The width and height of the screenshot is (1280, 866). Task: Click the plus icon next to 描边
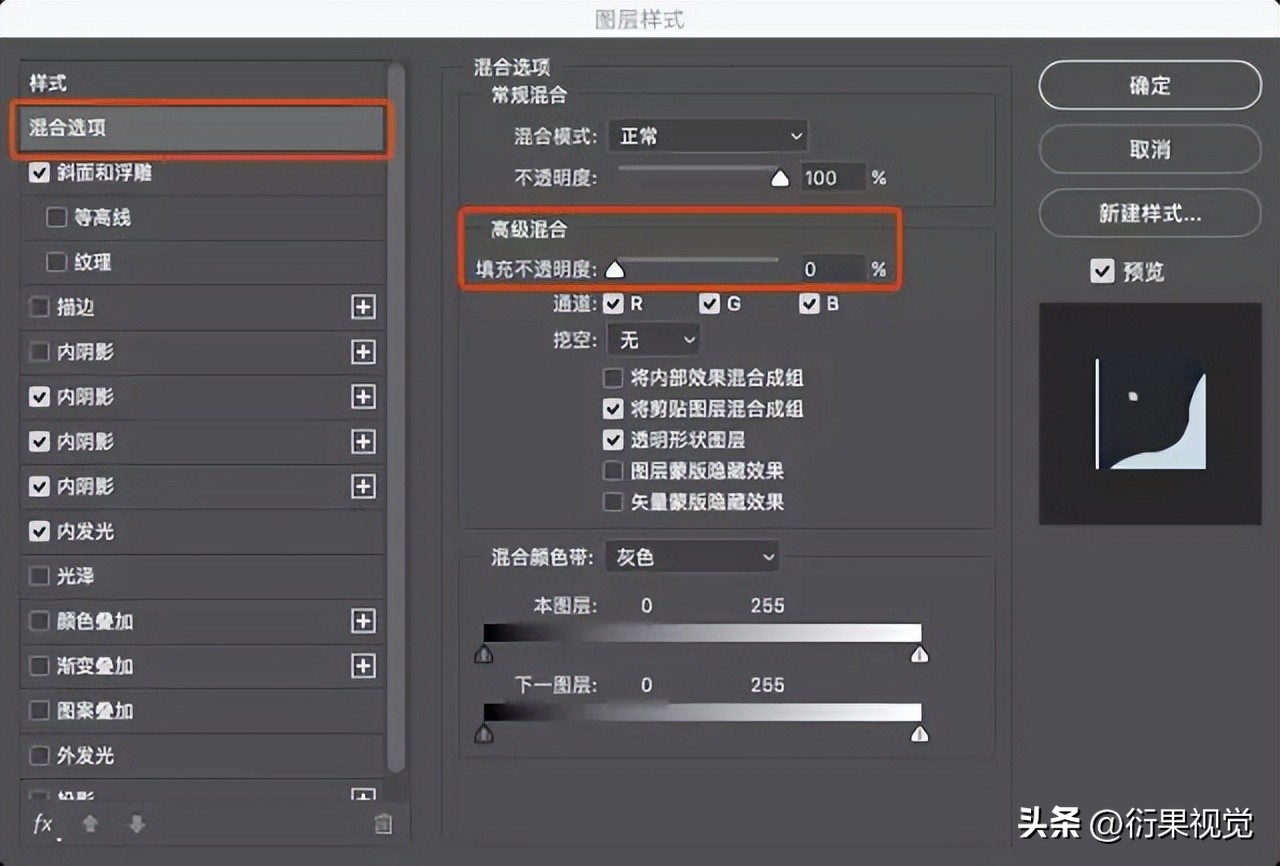coord(362,307)
